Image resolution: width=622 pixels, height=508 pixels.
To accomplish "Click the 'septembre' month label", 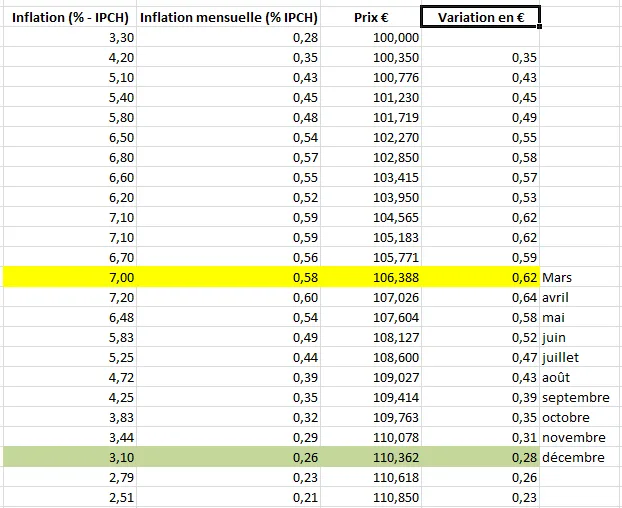I will (575, 397).
